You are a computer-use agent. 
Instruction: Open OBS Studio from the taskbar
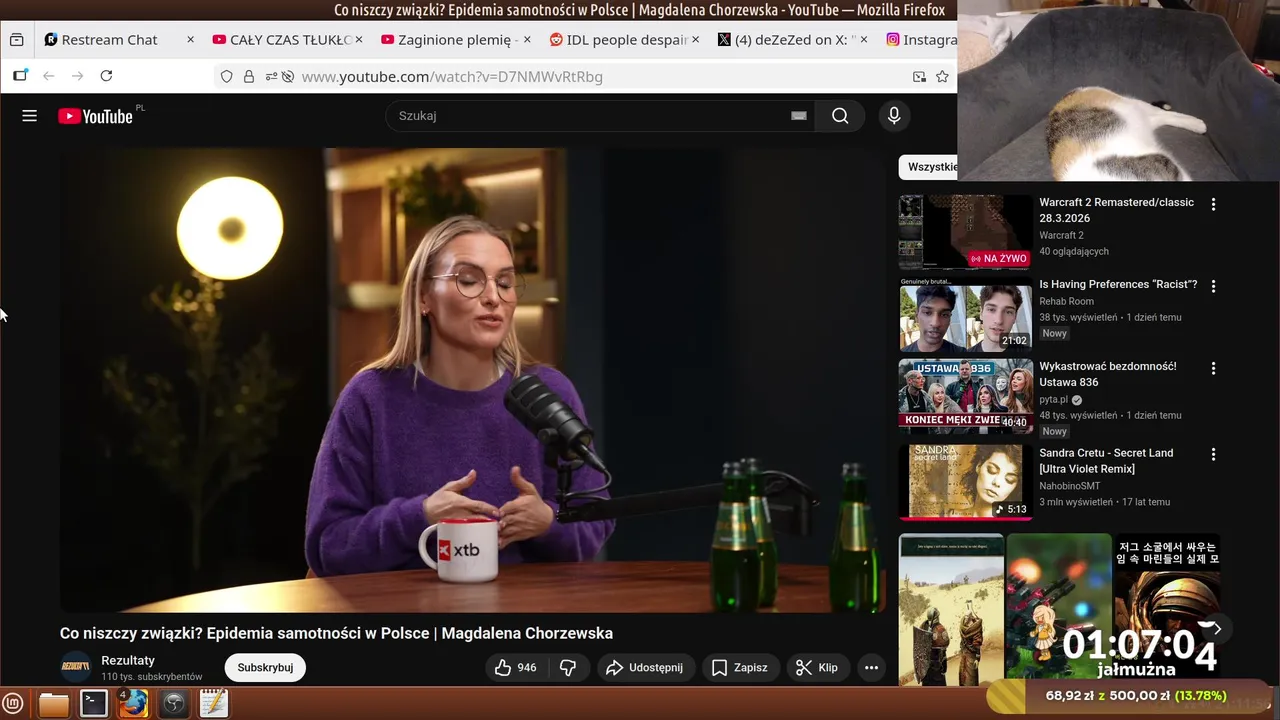click(x=174, y=704)
